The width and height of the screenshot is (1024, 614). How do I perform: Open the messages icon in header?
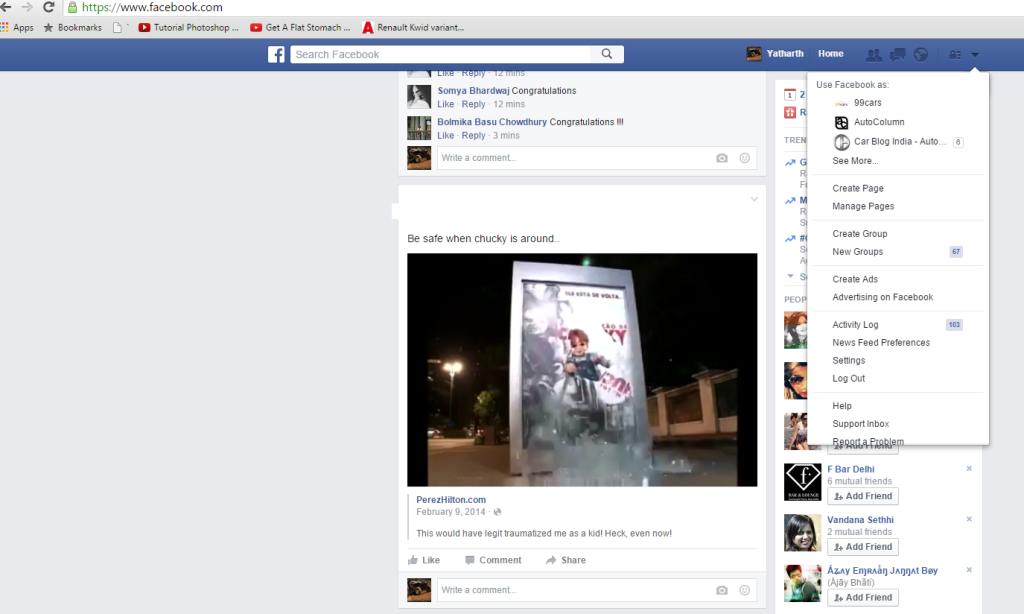(898, 54)
